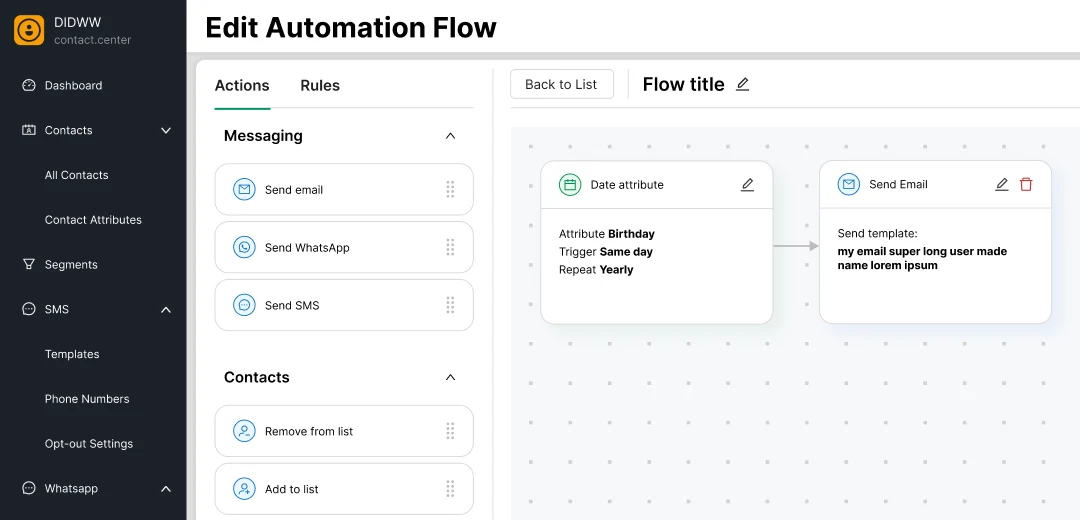Collapse the Whatsapp sidebar menu
This screenshot has height=520, width=1080.
(166, 489)
